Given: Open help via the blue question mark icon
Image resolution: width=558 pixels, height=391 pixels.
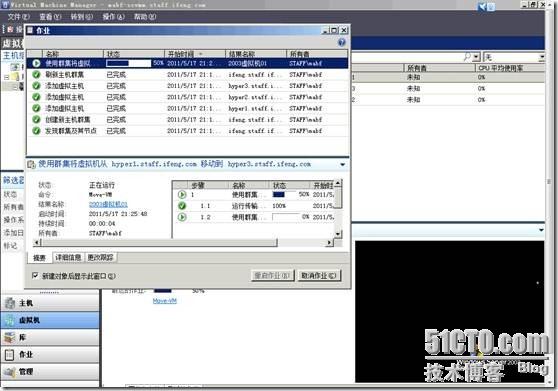Looking at the screenshot, I should tap(342, 42).
